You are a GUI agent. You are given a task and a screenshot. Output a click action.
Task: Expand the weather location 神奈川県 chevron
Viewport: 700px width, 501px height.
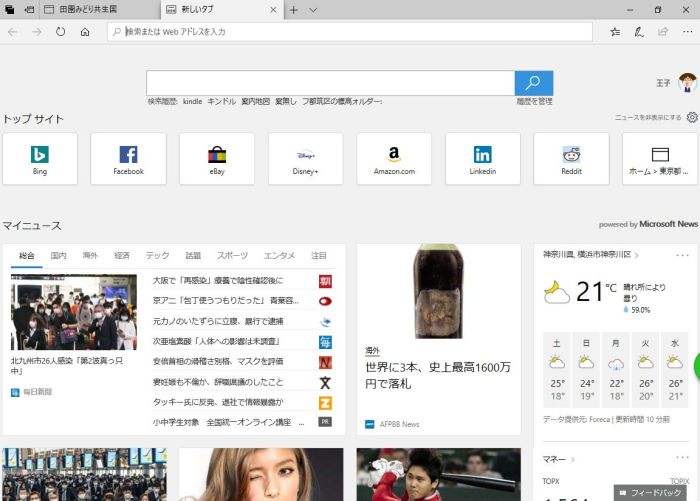click(637, 255)
